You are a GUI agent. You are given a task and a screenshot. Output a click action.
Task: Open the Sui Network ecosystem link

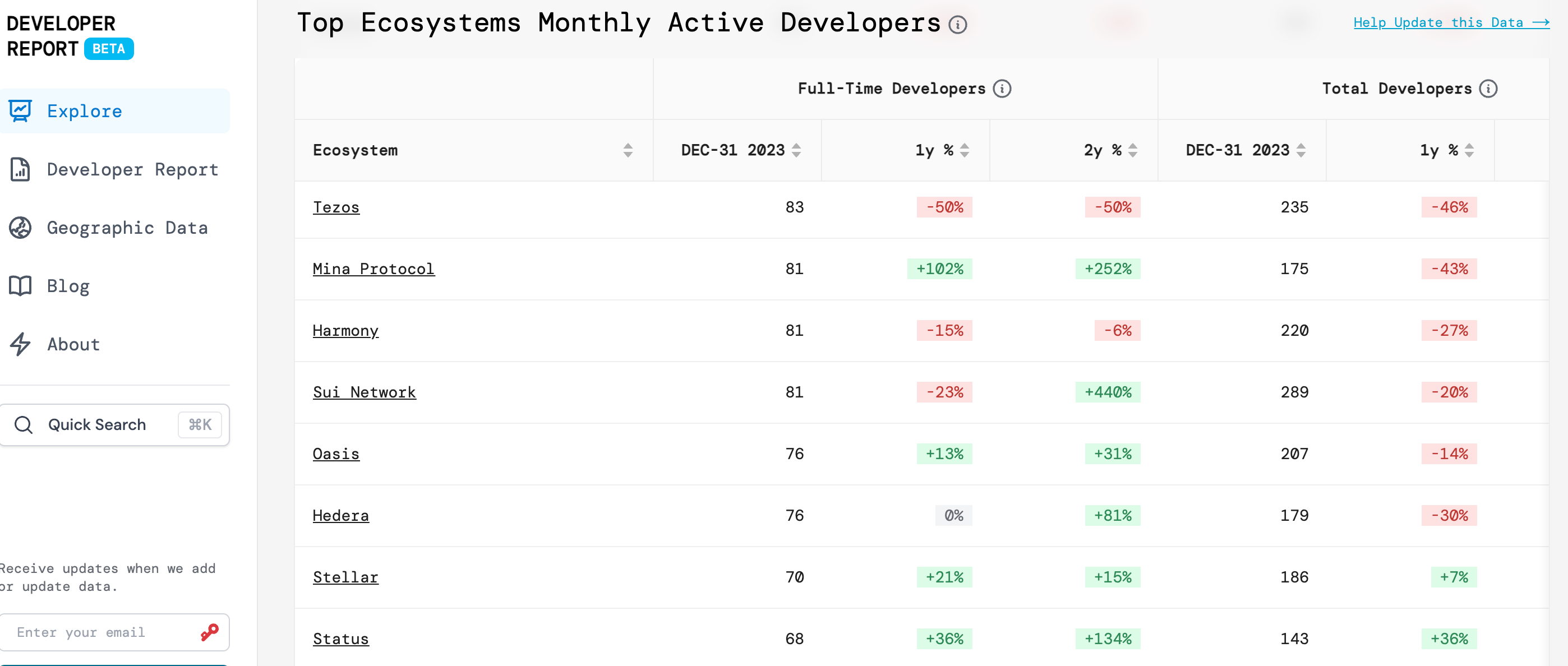(x=364, y=392)
